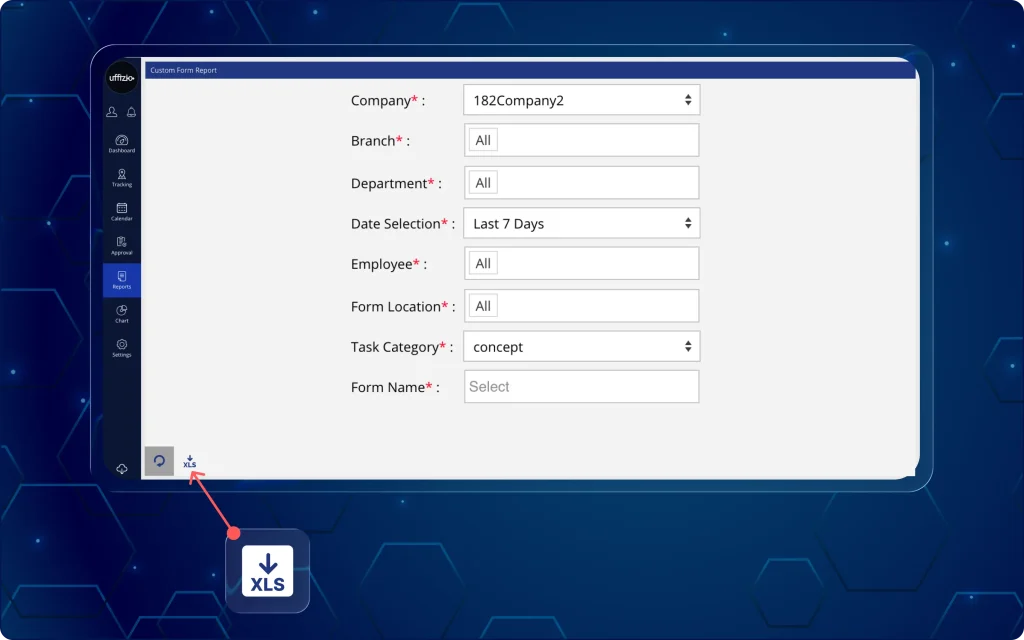The height and width of the screenshot is (640, 1024).
Task: Click the refresh button at bottom
Action: [159, 461]
